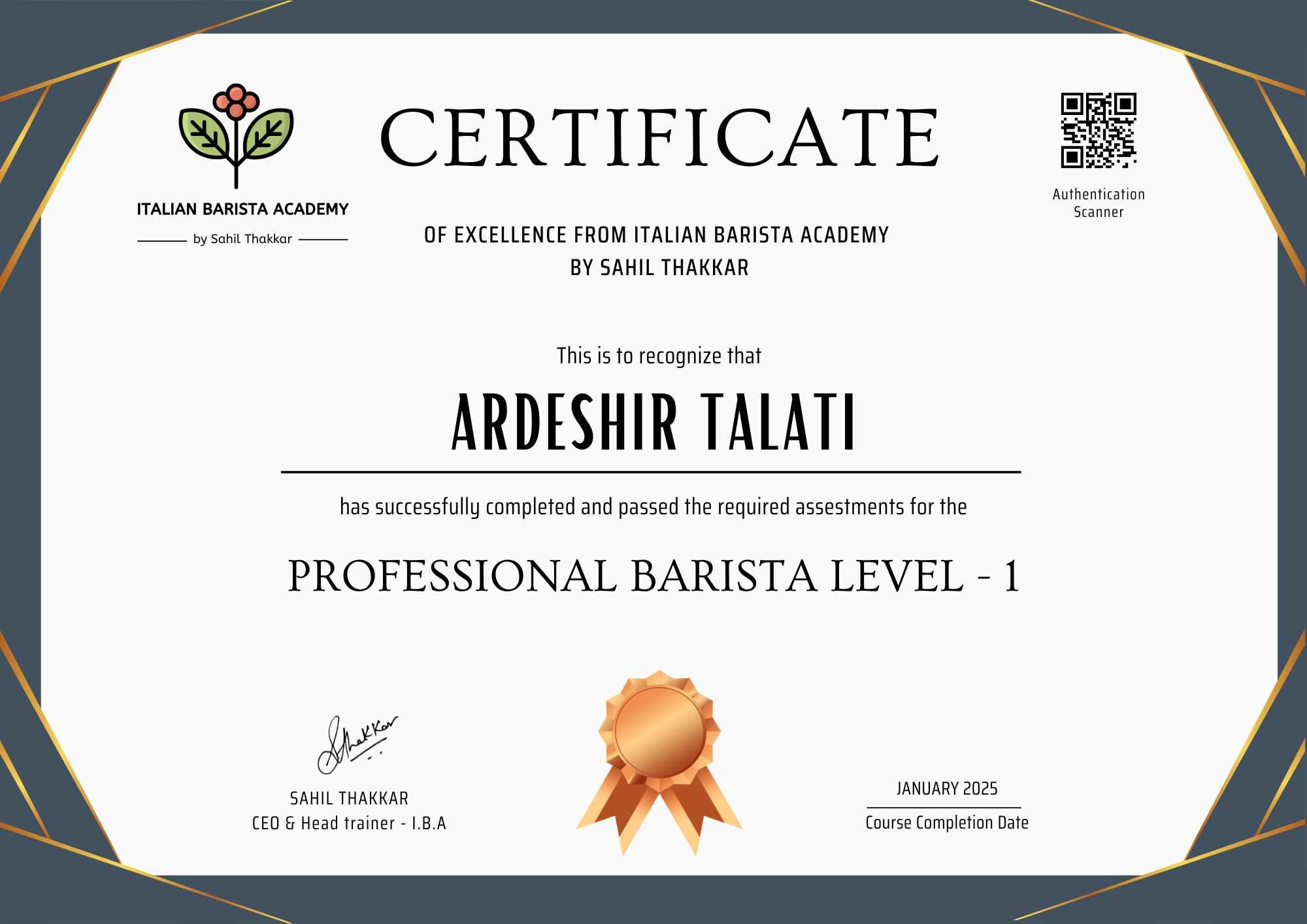
Task: Click the 'BY SAHIL THAKKAR' subtitle line
Action: pyautogui.click(x=659, y=268)
